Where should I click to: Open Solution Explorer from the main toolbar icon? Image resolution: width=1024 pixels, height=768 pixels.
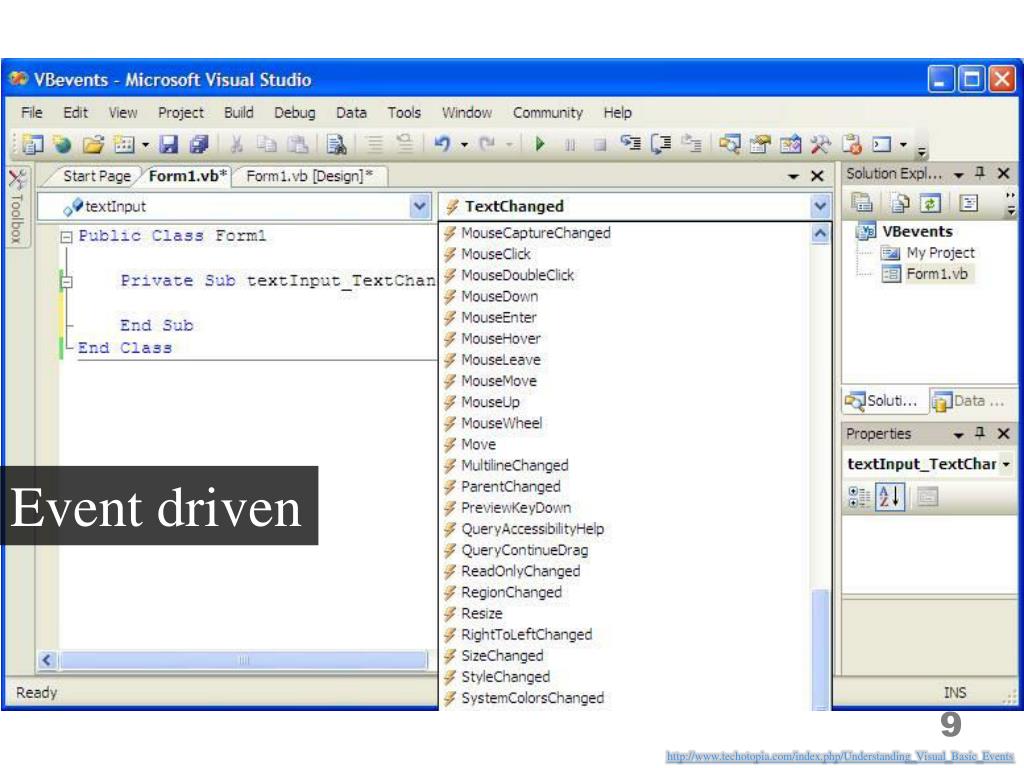(729, 144)
